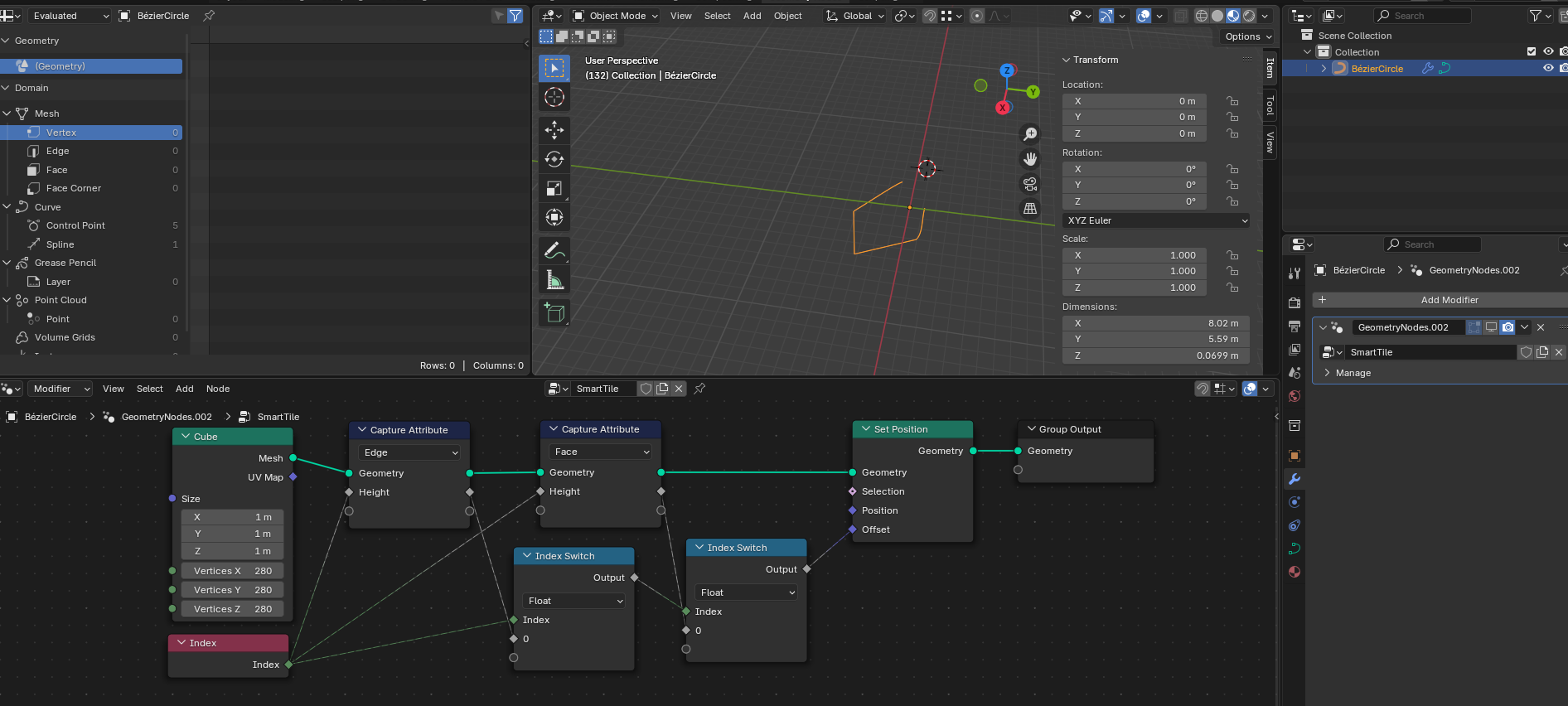Toggle lock on Rotation Z
Viewport: 1568px width, 706px height.
1232,201
